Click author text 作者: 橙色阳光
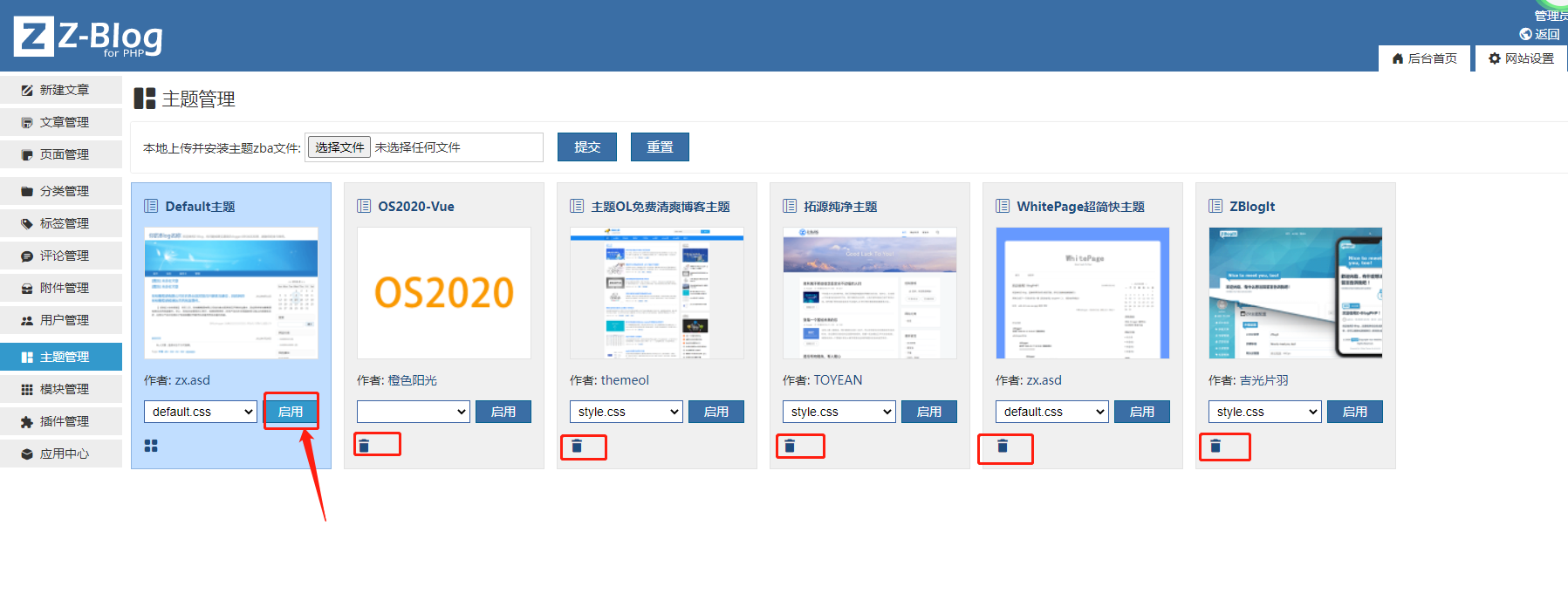 (x=397, y=380)
